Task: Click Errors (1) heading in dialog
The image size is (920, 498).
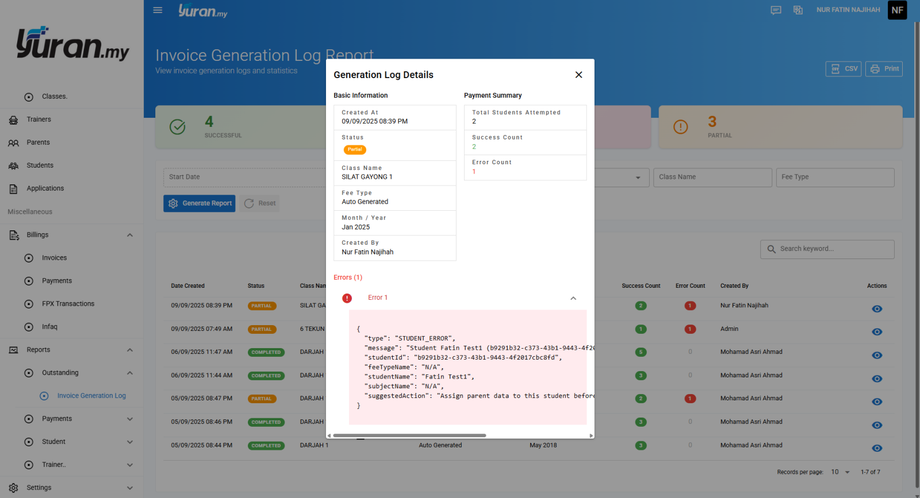Action: pyautogui.click(x=348, y=277)
